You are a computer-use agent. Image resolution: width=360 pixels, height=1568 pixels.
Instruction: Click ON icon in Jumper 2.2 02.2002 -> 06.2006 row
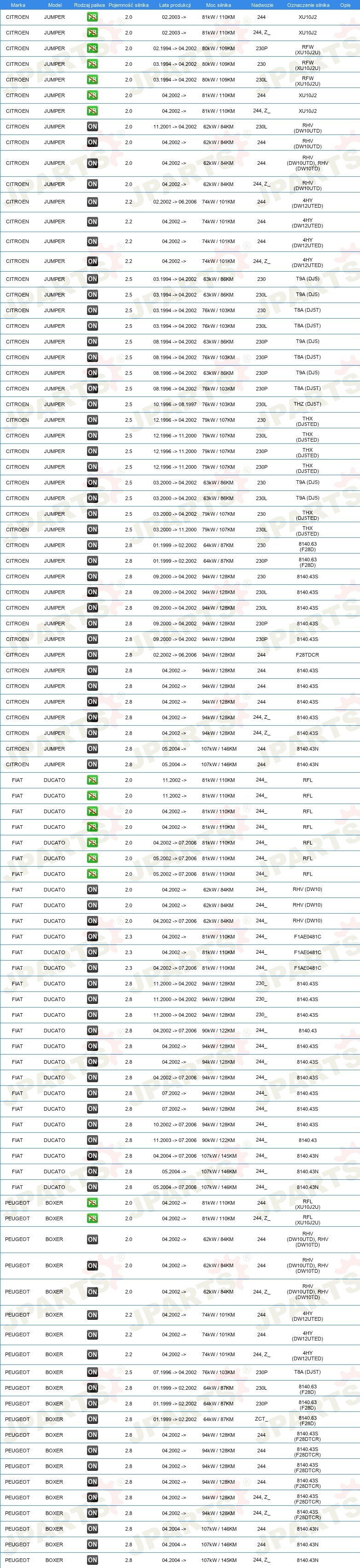coord(93,202)
